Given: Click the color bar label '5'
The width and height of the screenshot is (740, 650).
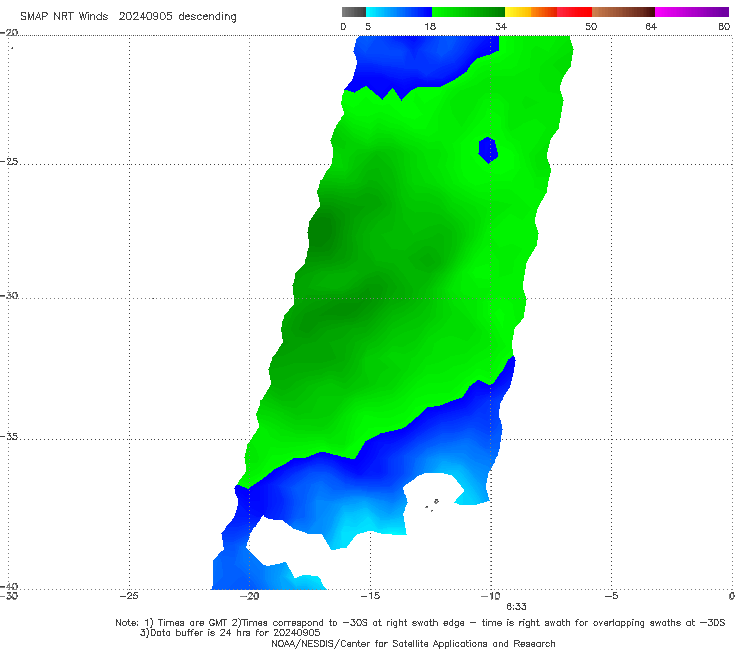Looking at the screenshot, I should (368, 26).
